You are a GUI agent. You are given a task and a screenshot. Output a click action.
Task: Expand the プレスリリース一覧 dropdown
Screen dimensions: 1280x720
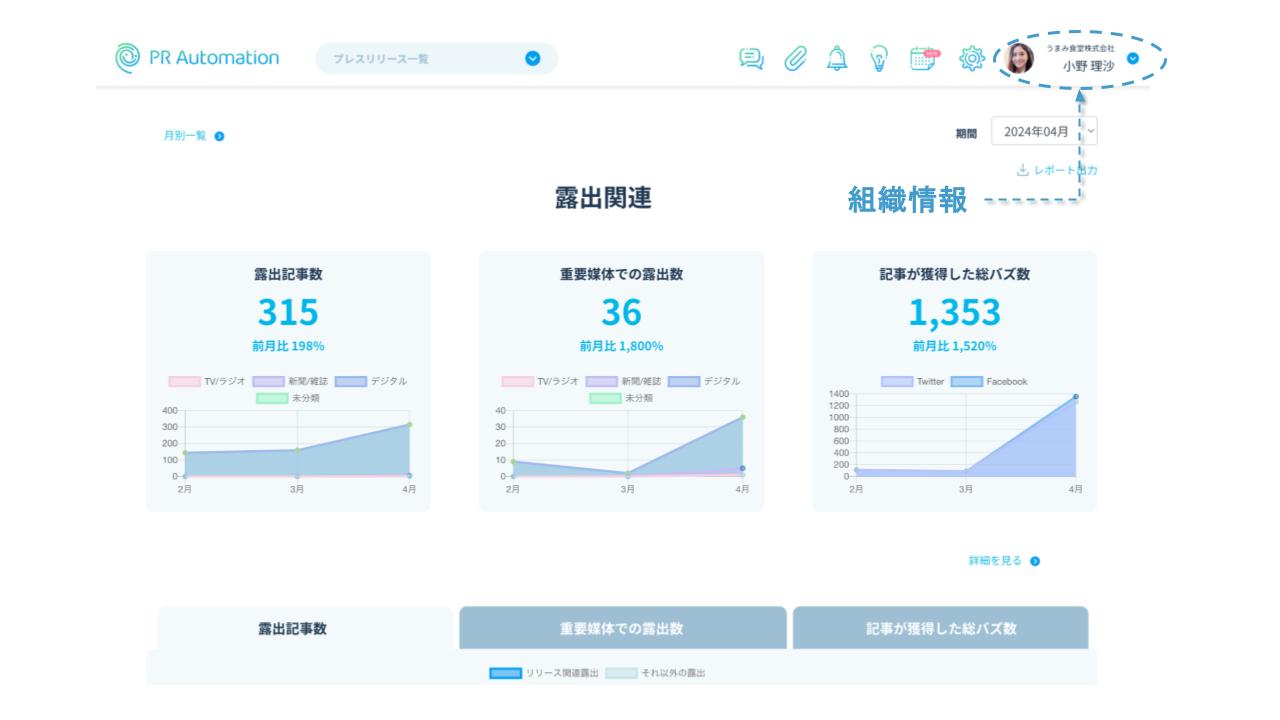[x=532, y=59]
